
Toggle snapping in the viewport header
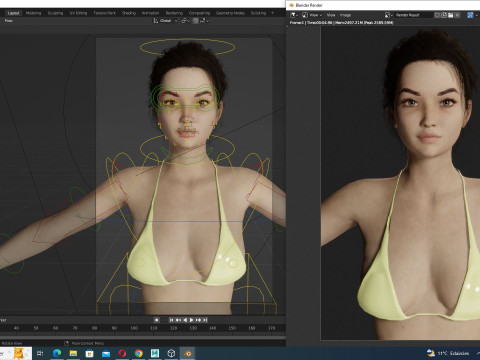point(195,21)
